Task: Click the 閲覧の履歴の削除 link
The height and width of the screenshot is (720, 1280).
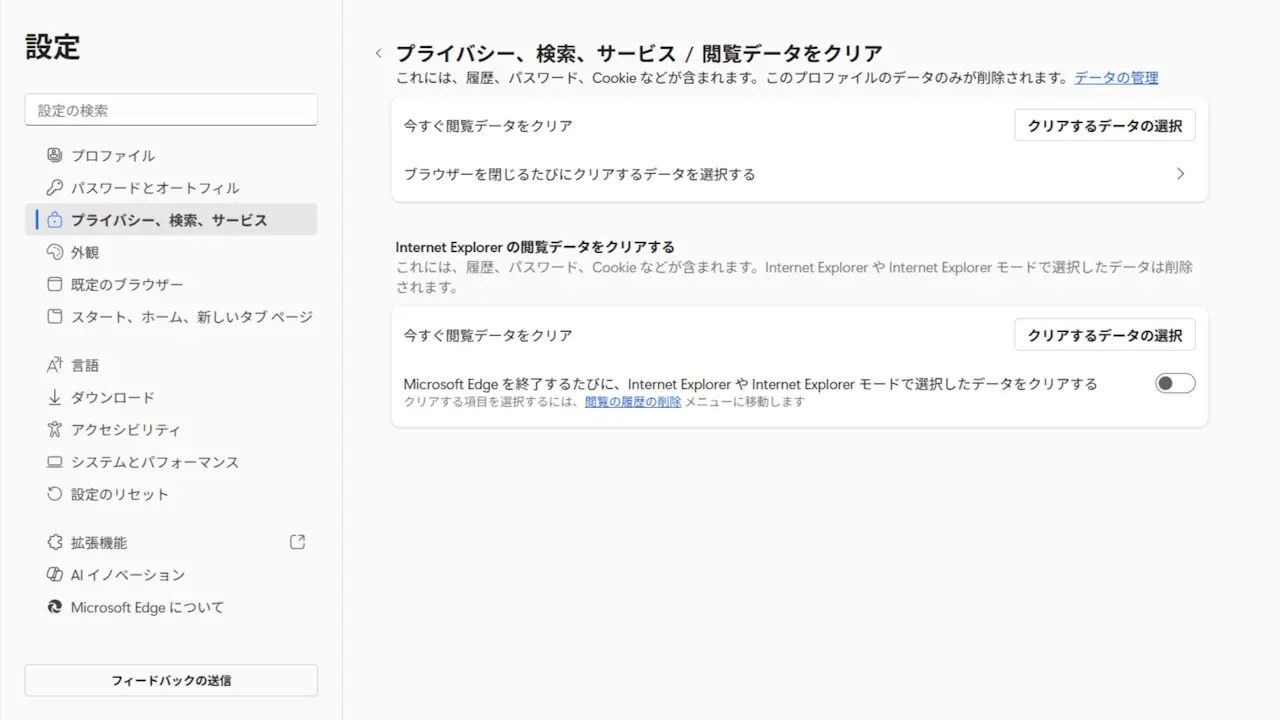Action: [x=633, y=402]
